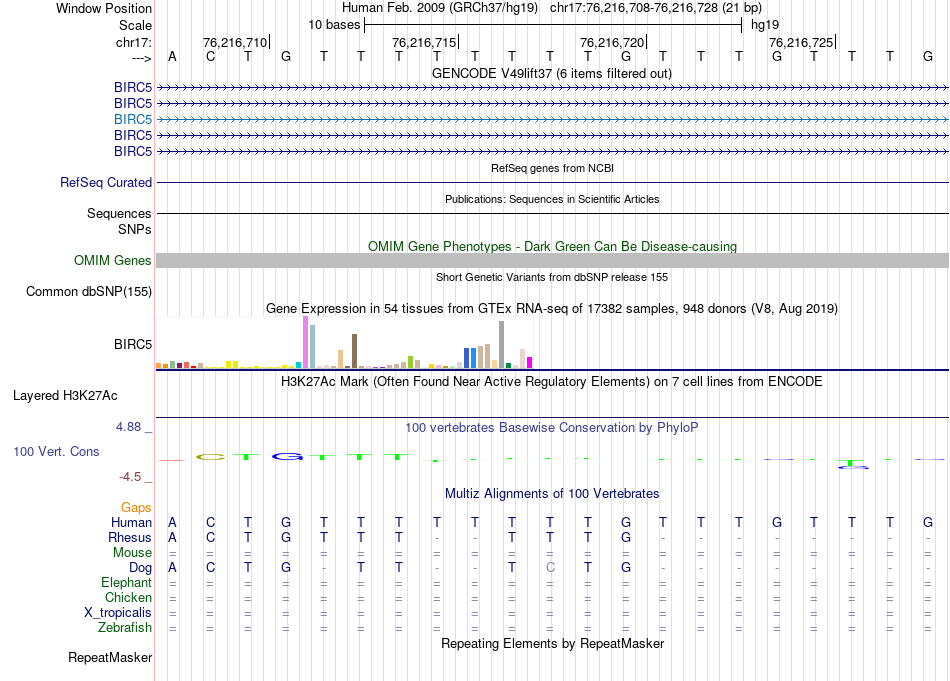The image size is (950, 681).
Task: Click the large blue G in conservation logo
Action: click(287, 456)
